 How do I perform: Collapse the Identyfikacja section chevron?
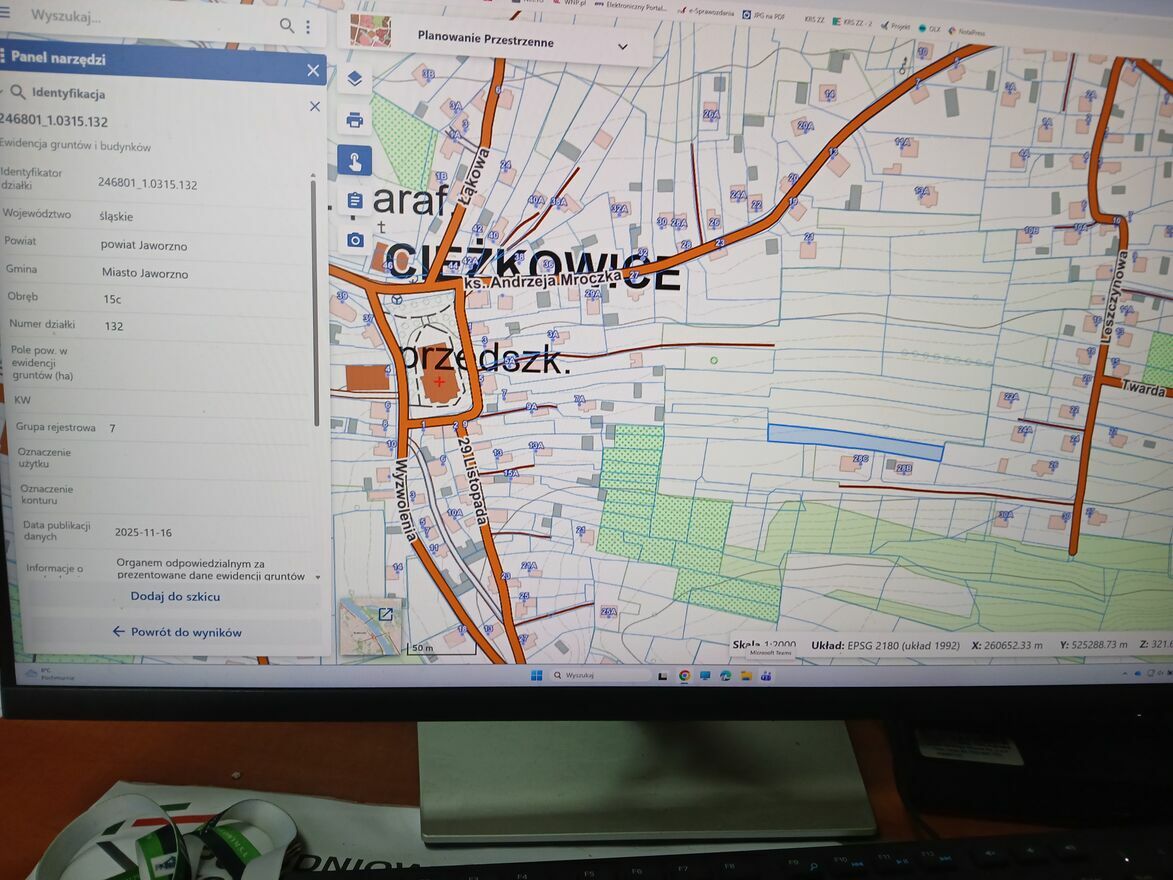(3, 93)
